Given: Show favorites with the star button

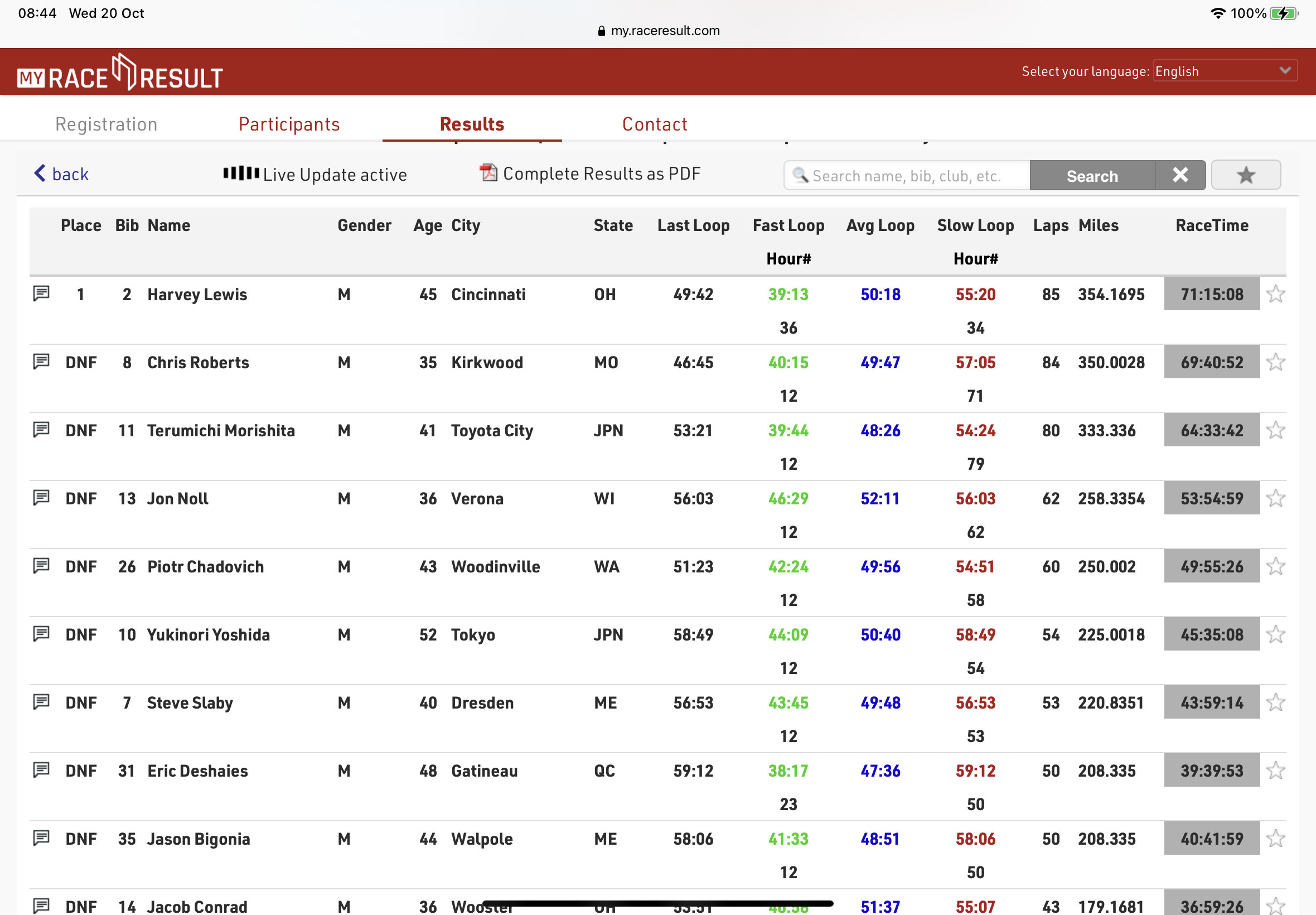Looking at the screenshot, I should point(1246,175).
